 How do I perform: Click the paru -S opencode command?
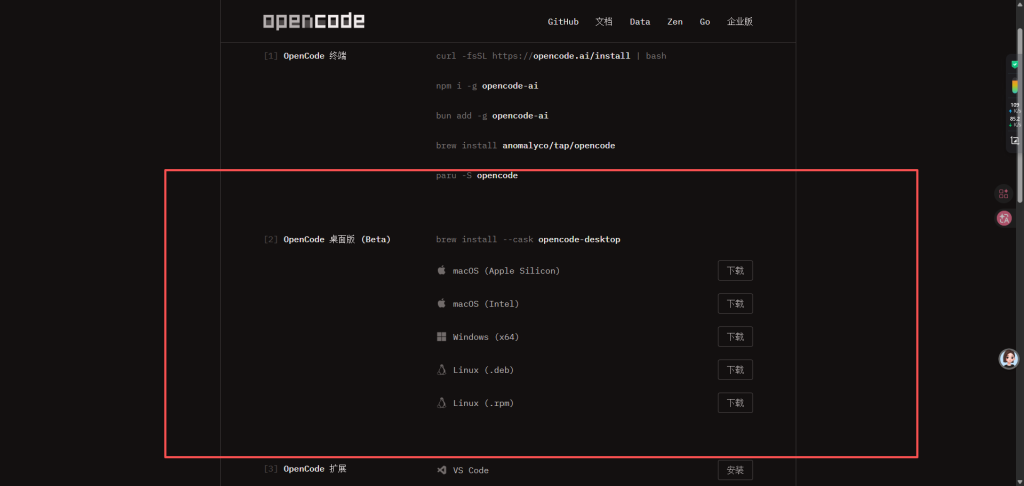click(477, 176)
